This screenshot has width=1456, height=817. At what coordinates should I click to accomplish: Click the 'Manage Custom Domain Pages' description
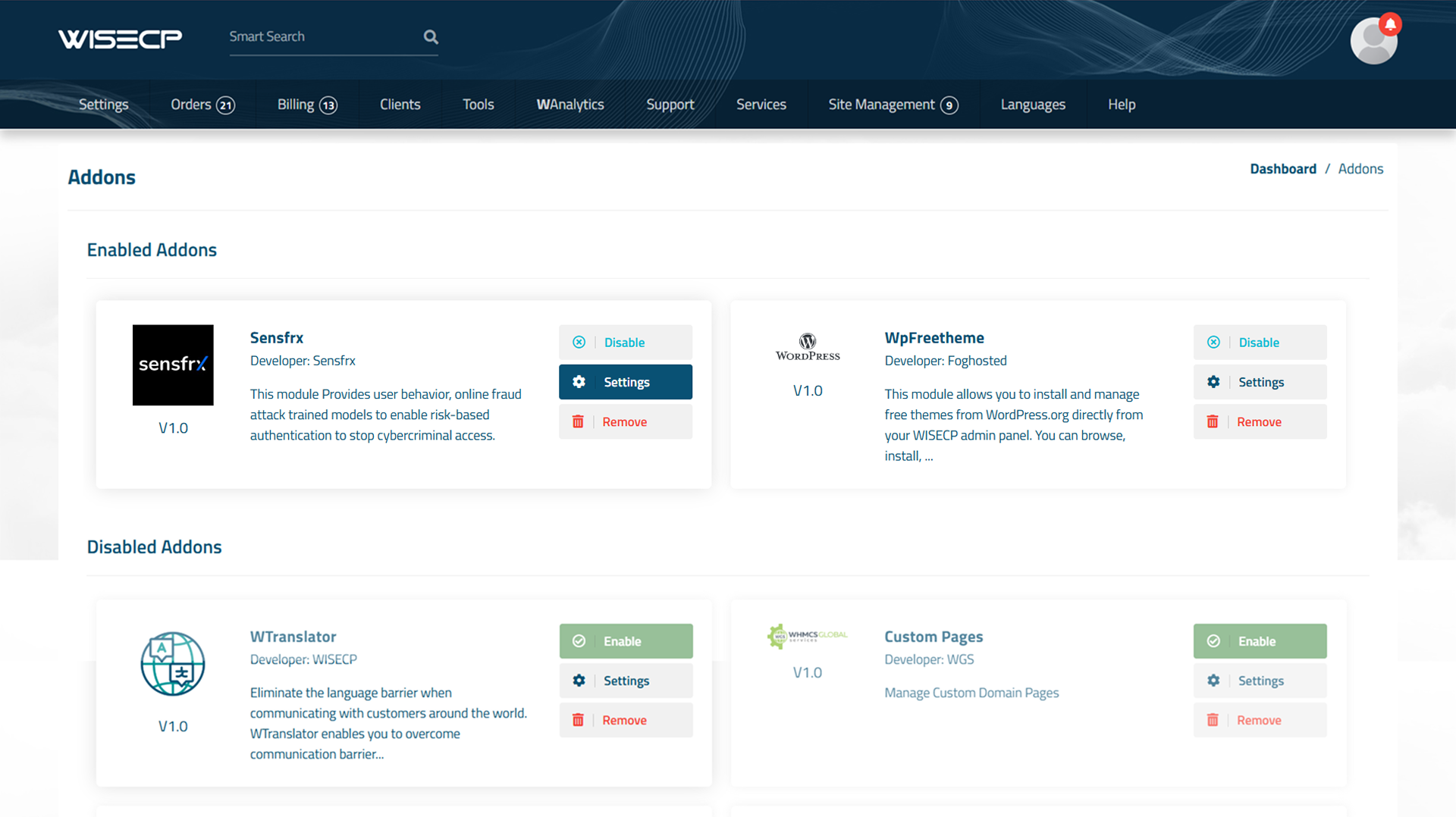(971, 693)
